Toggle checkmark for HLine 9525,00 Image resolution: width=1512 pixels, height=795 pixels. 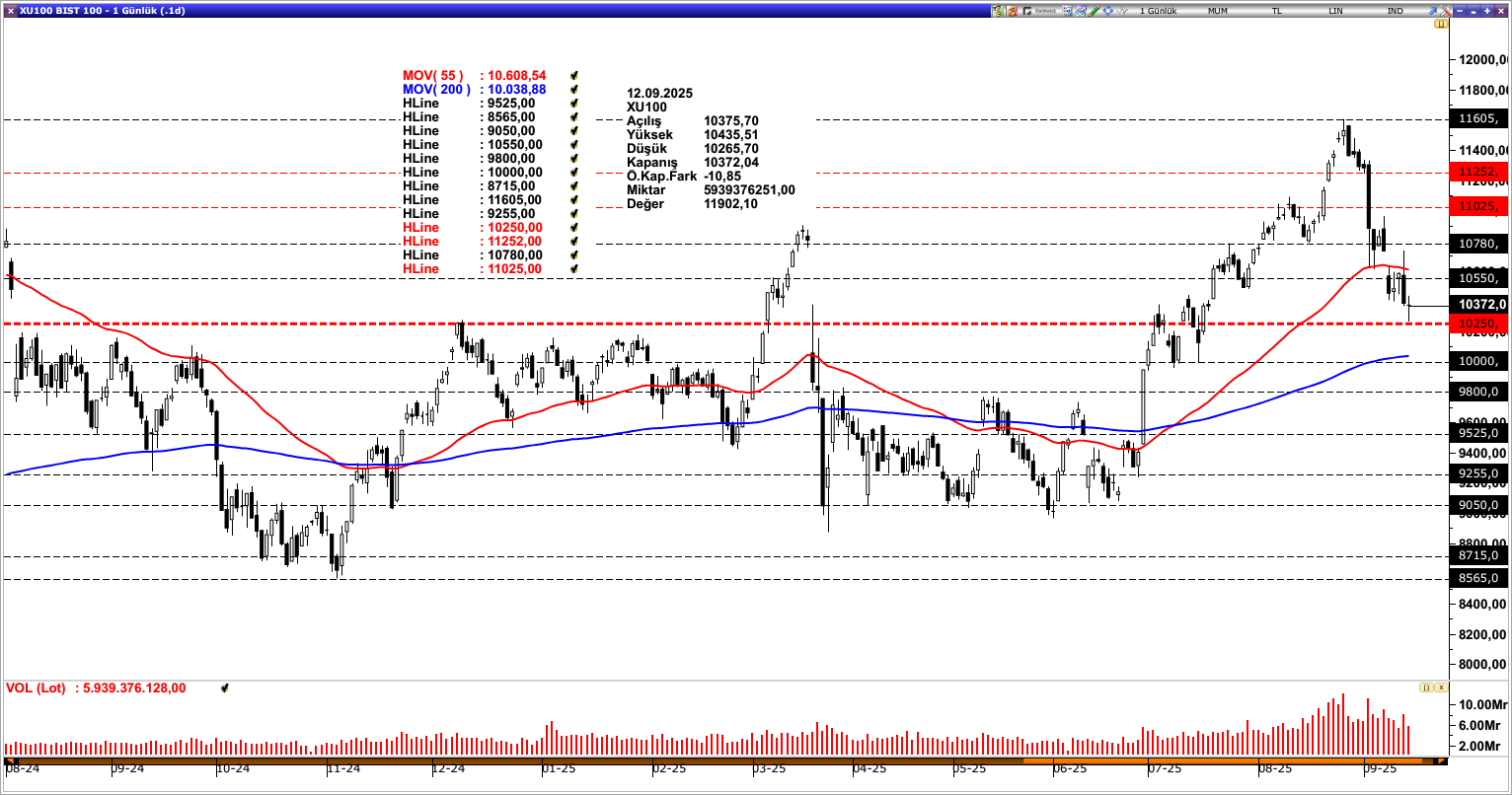pyautogui.click(x=573, y=104)
